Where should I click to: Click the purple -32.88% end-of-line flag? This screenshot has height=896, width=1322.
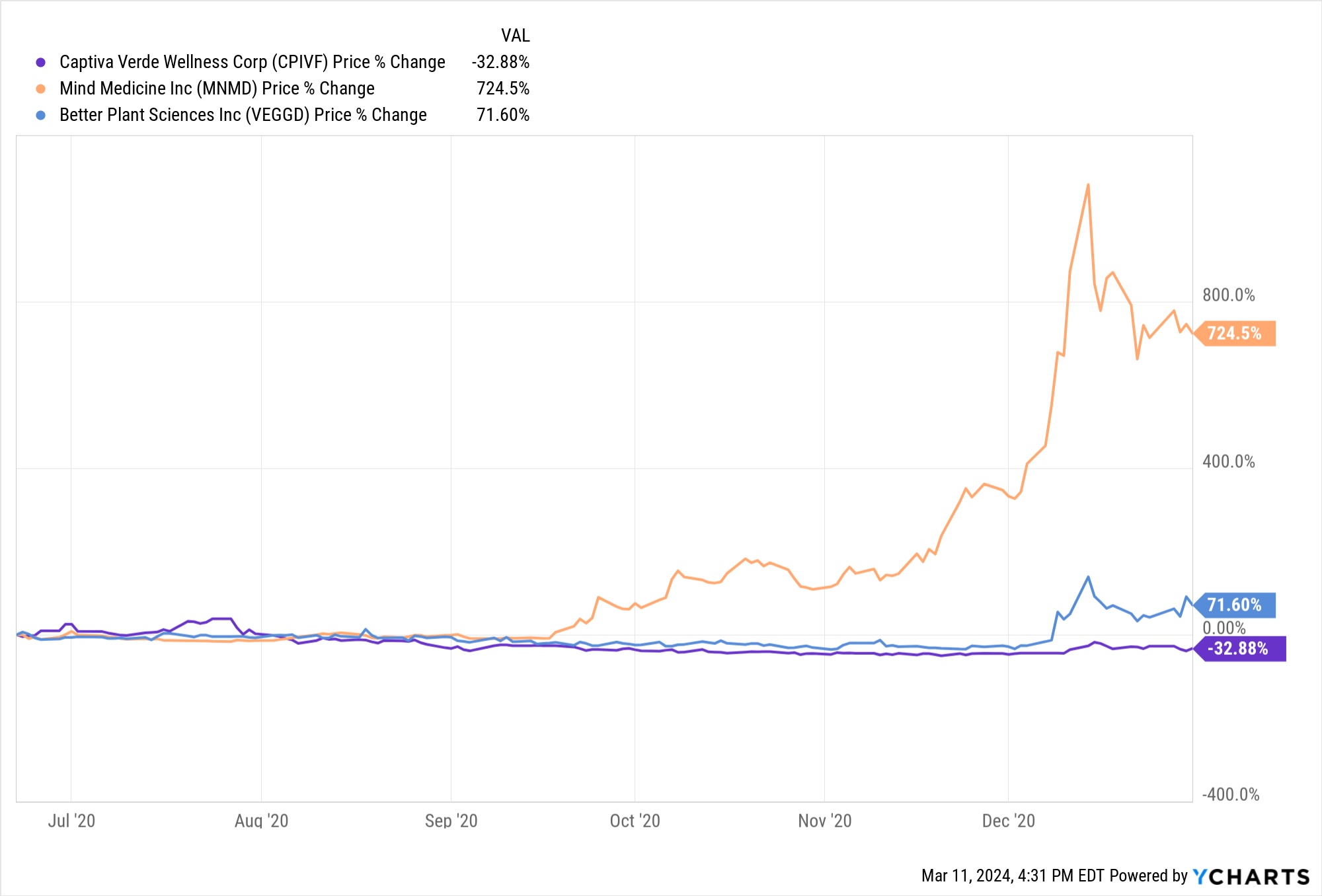pos(1237,648)
